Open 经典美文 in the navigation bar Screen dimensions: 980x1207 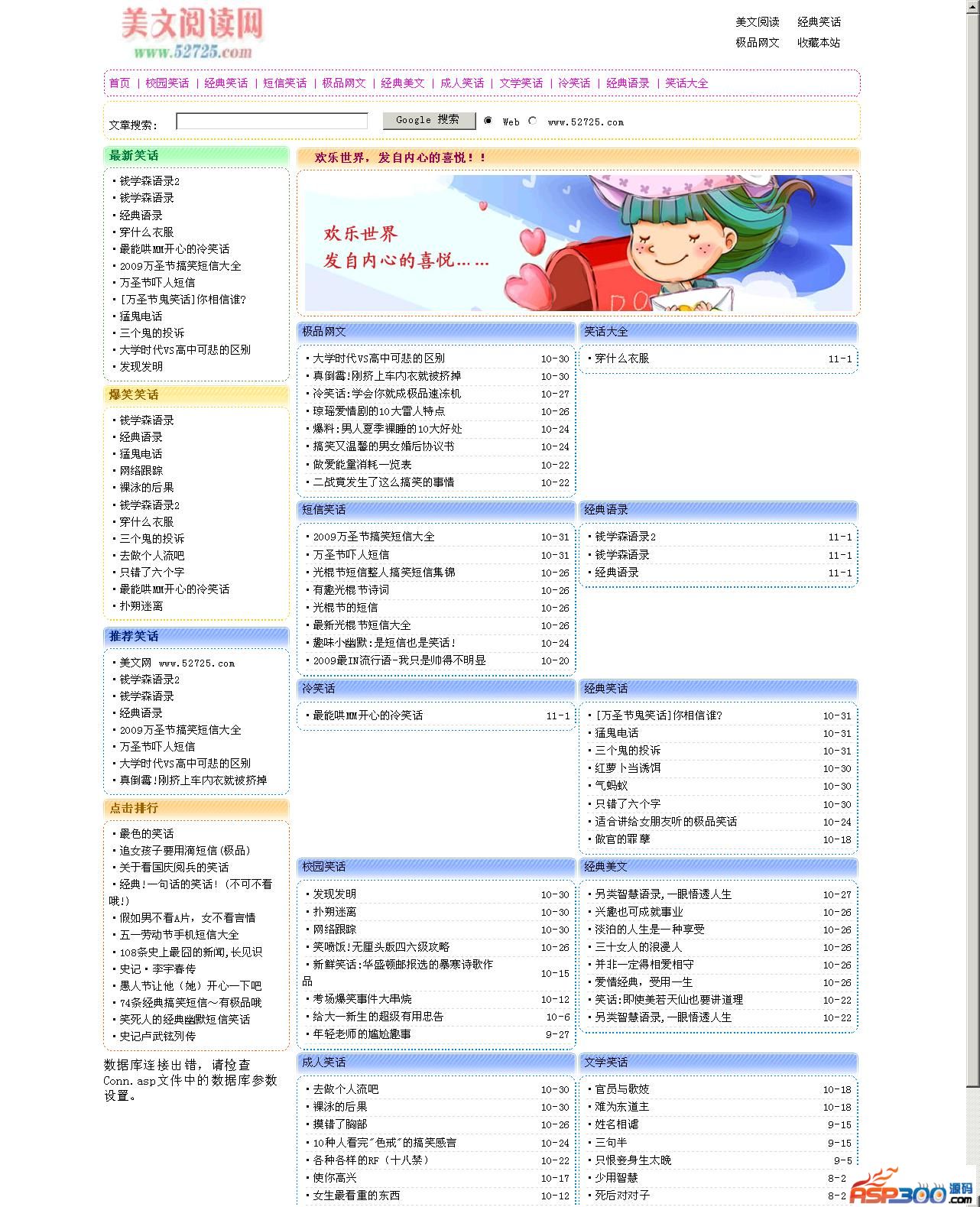(402, 83)
